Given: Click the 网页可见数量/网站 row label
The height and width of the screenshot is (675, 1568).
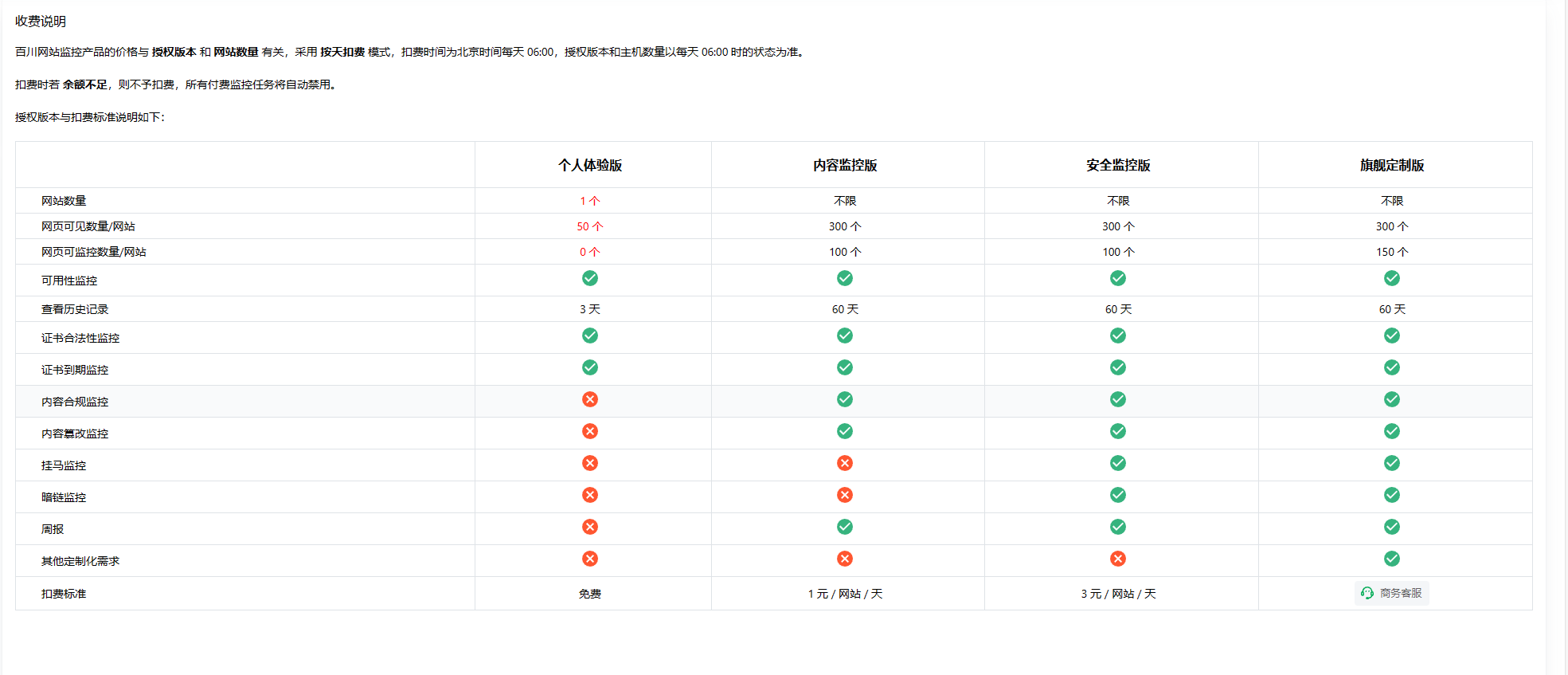Looking at the screenshot, I should coord(88,226).
